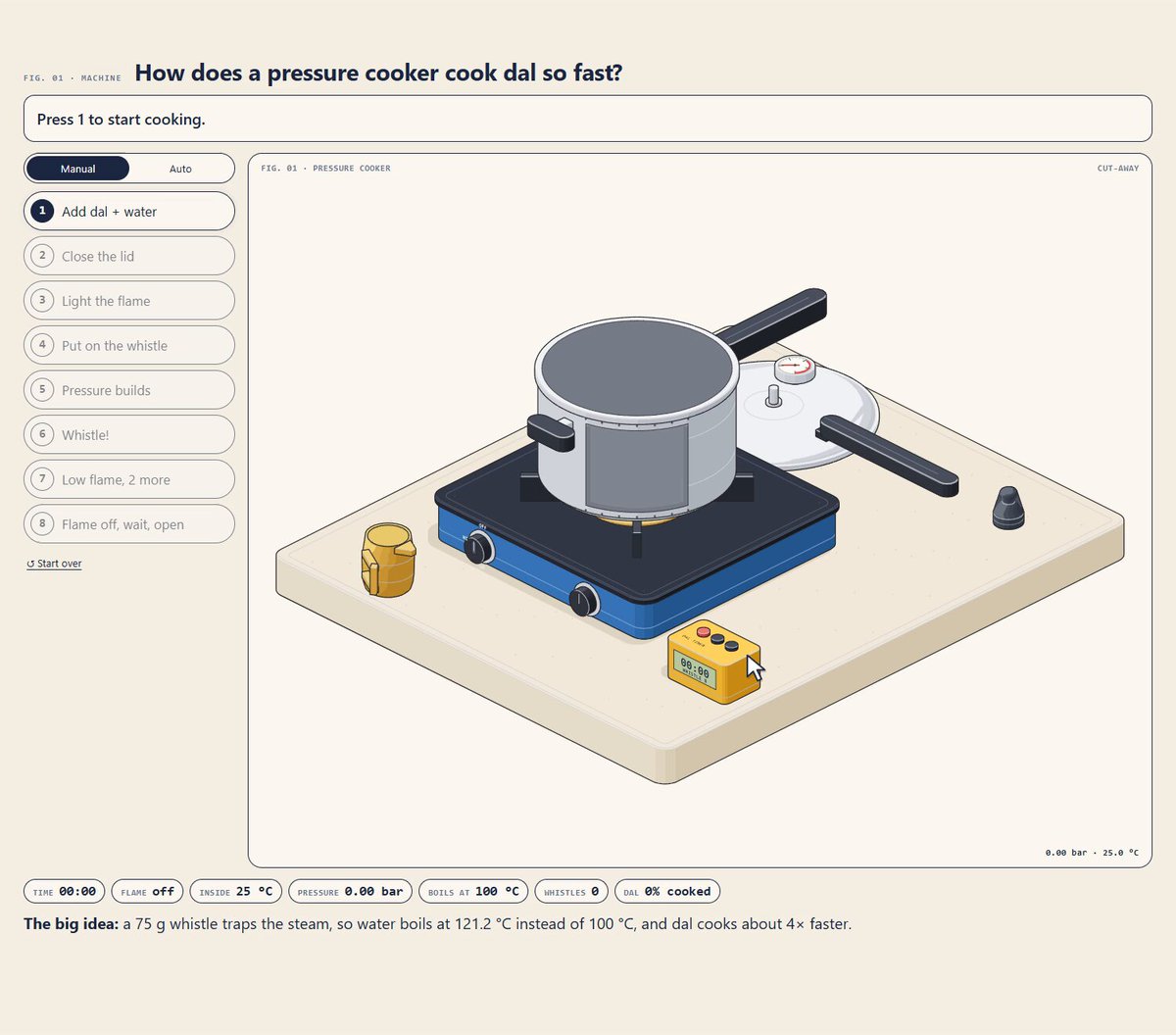The width and height of the screenshot is (1176, 1035).
Task: Click the loose whistle weight on the counter
Action: [1008, 508]
